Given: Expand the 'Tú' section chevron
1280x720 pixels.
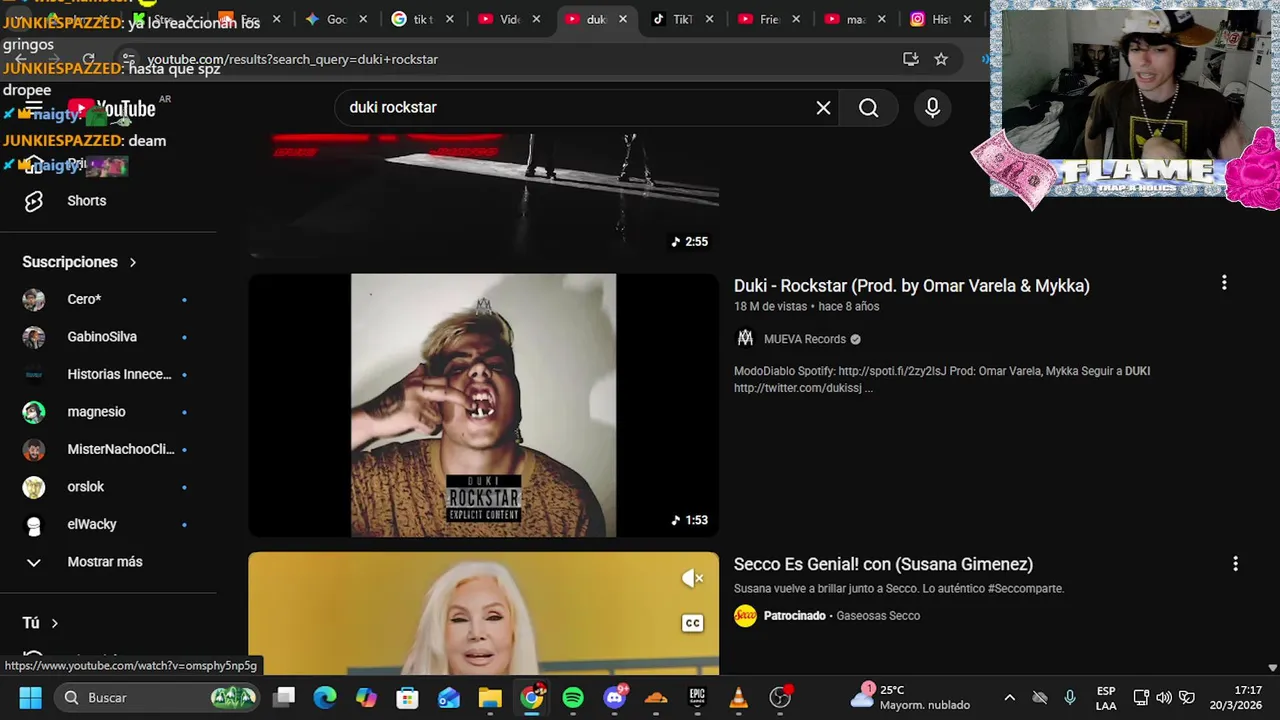Looking at the screenshot, I should point(54,623).
